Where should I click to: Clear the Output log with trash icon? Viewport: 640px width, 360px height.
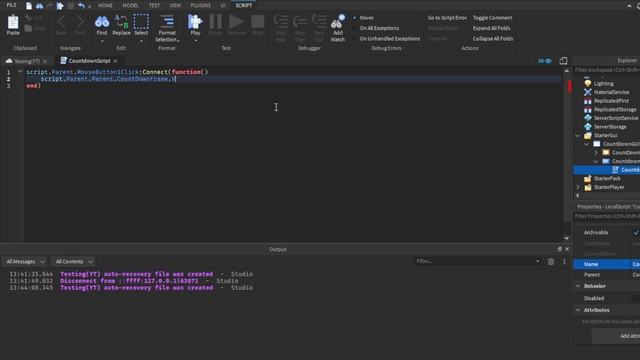pos(551,262)
